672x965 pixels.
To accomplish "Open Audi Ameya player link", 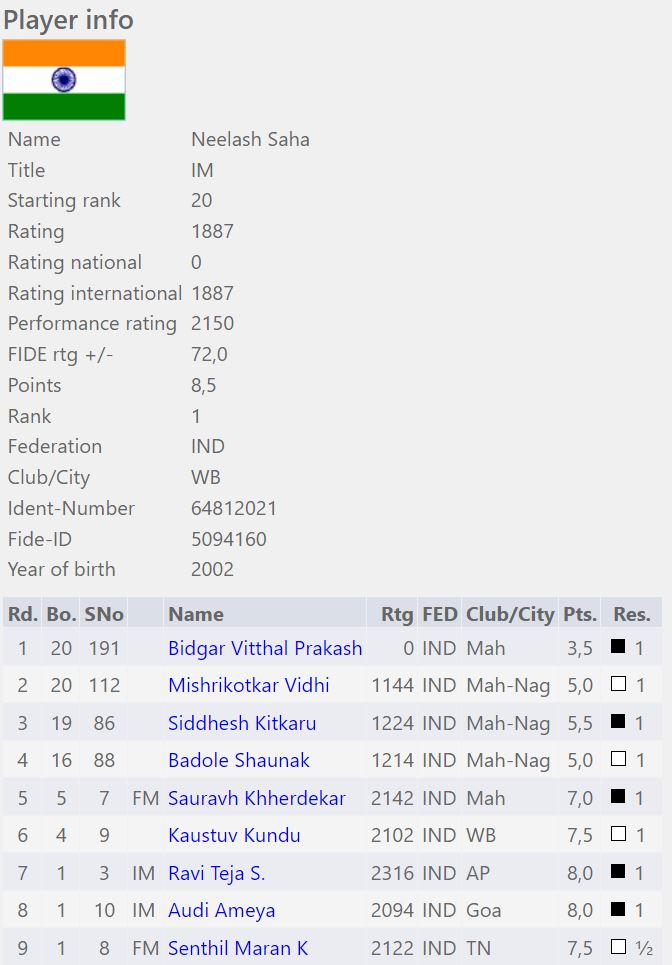I will 221,911.
